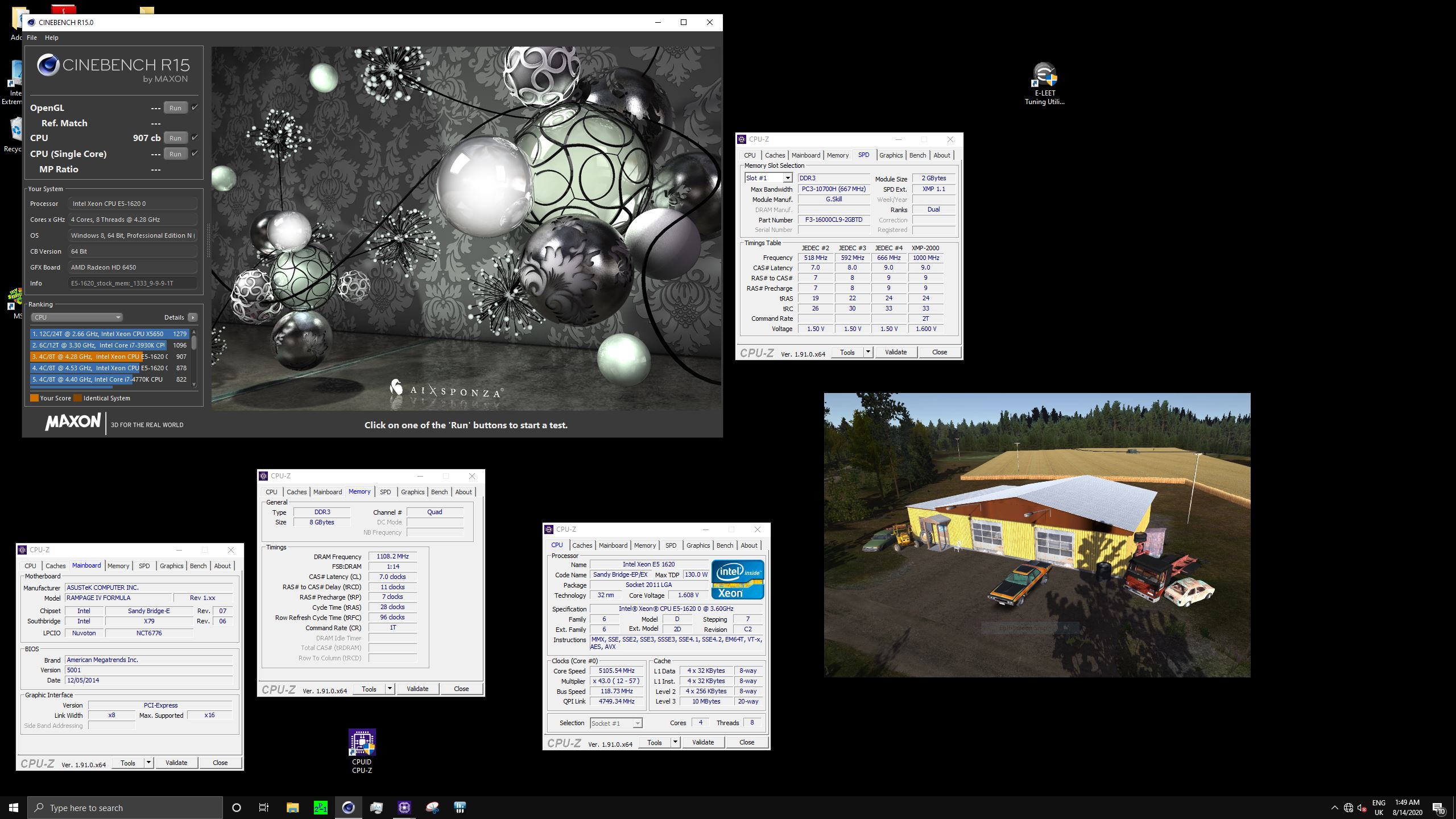
Task: Open the Cinebench File menu
Action: (32, 38)
